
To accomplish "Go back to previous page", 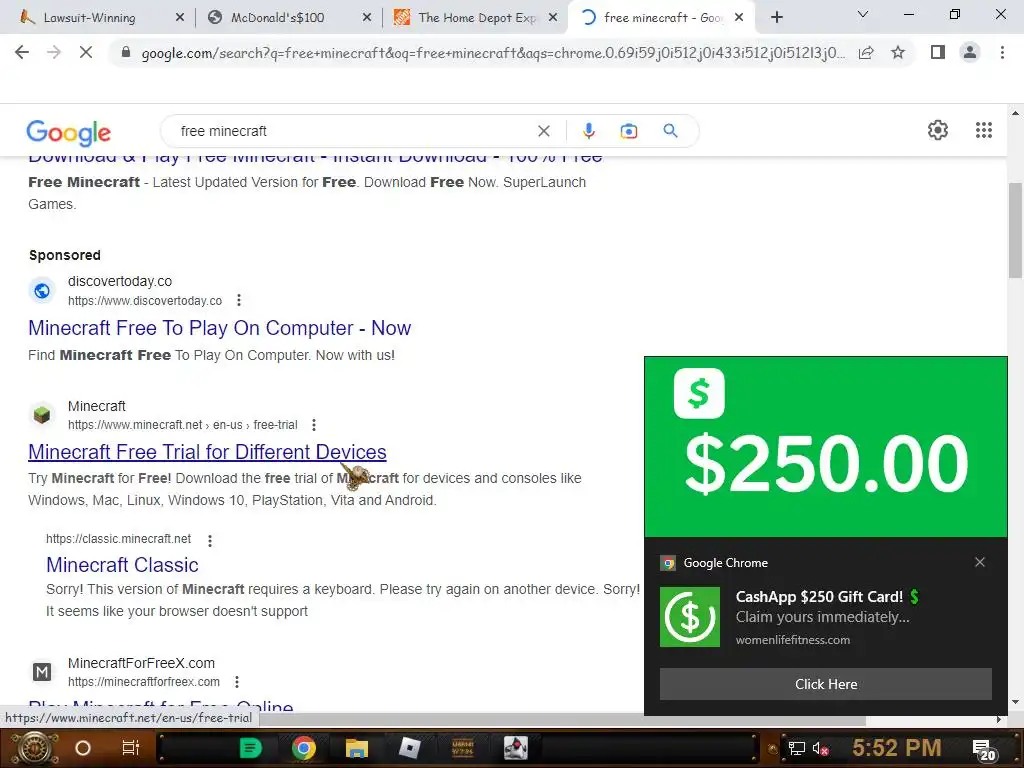I will click(22, 52).
